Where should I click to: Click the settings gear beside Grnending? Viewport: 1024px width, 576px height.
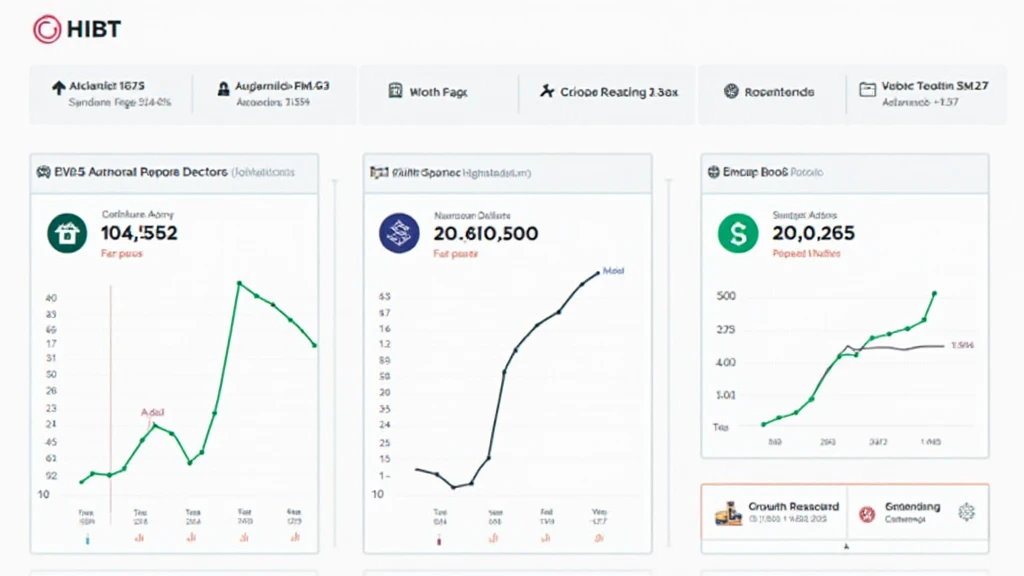(966, 512)
